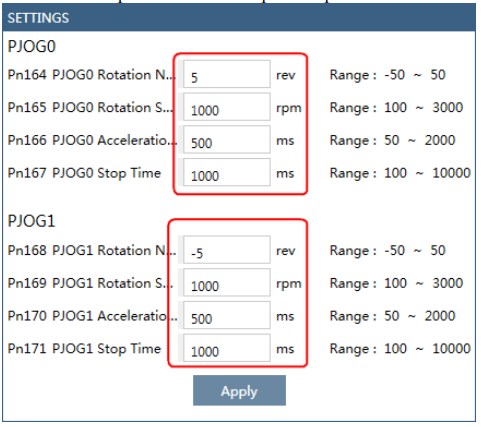
Task: Select Pn164 'Range : -50 ~ 50' text
Action: 388,75
